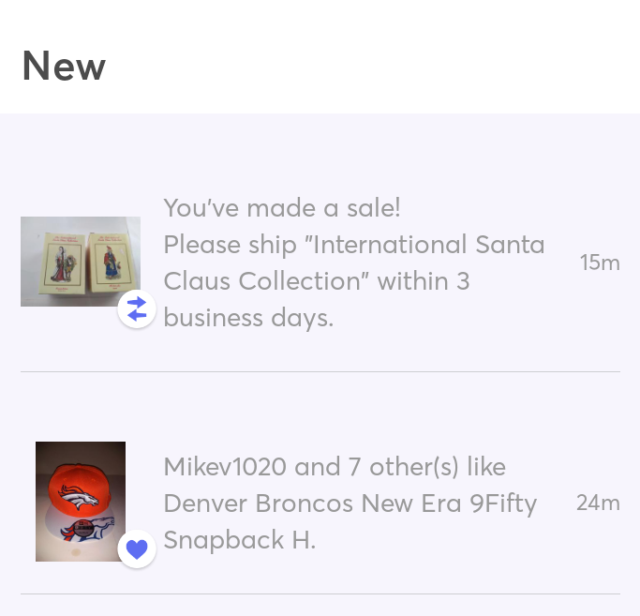Click the right blue Santa box in thumbnail

[111, 262]
